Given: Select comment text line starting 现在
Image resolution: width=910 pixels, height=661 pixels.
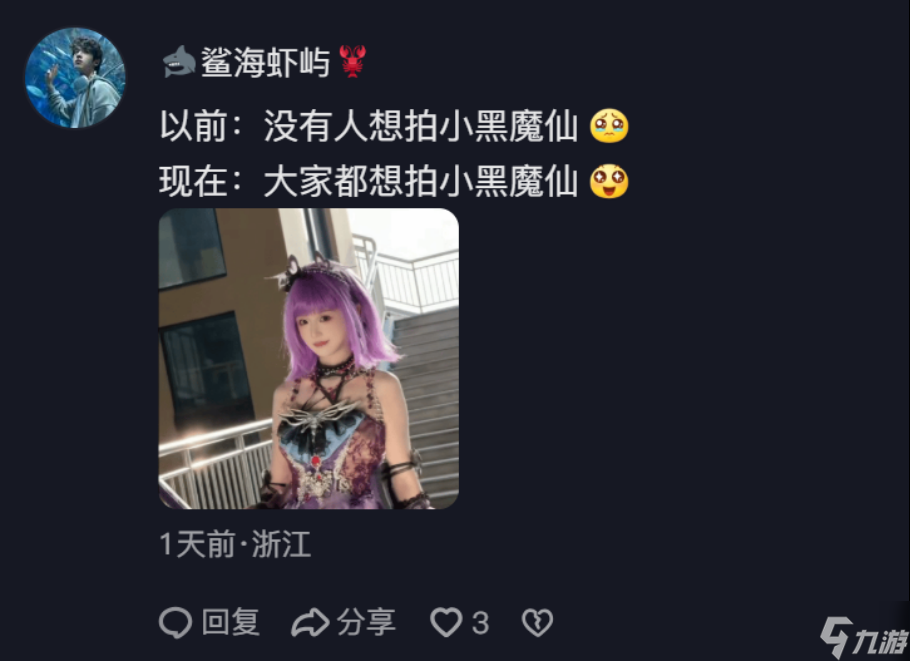Looking at the screenshot, I should pos(394,181).
